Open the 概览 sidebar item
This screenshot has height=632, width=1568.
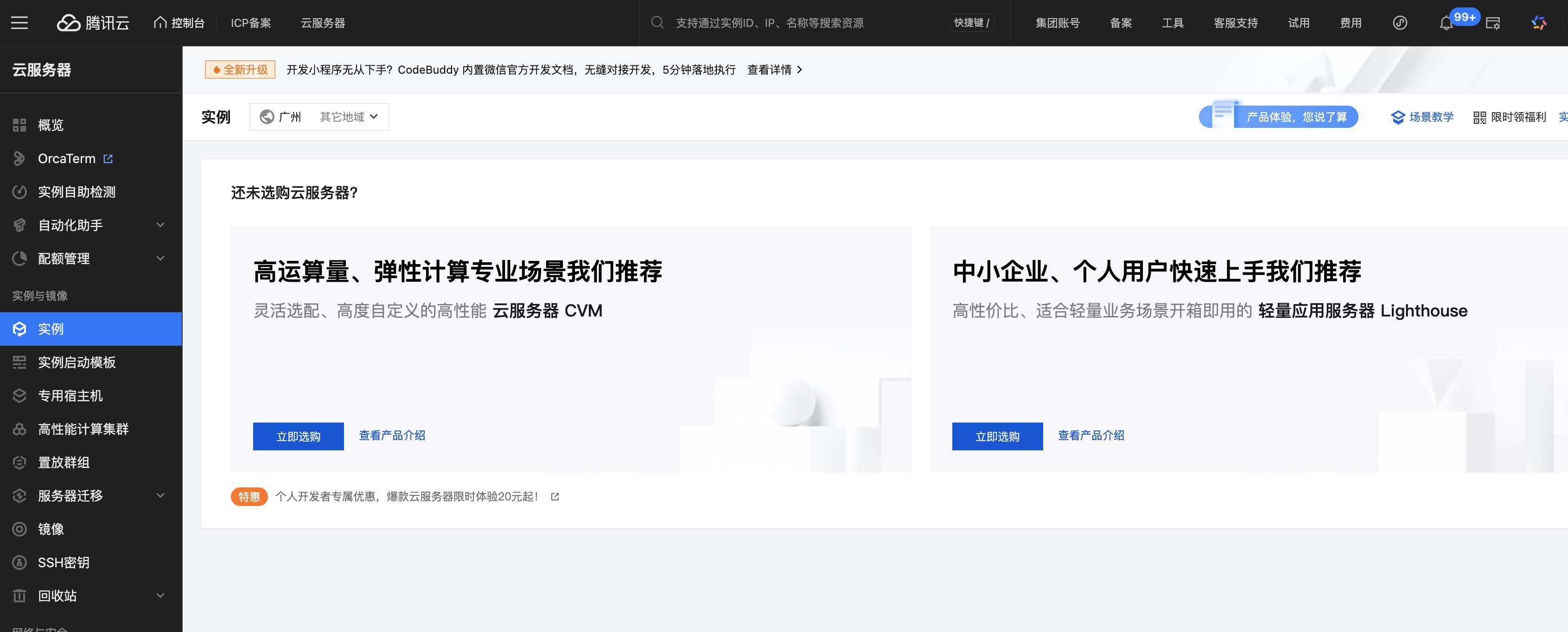[x=91, y=125]
